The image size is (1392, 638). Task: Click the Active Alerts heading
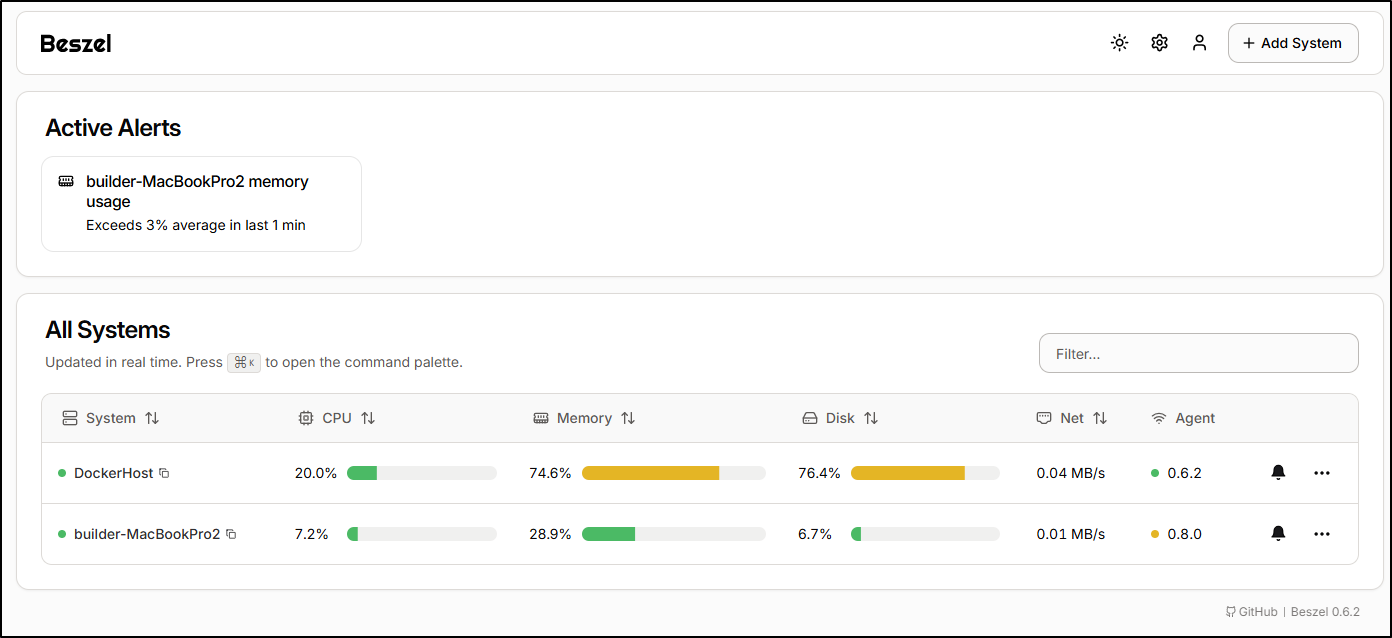[x=113, y=128]
